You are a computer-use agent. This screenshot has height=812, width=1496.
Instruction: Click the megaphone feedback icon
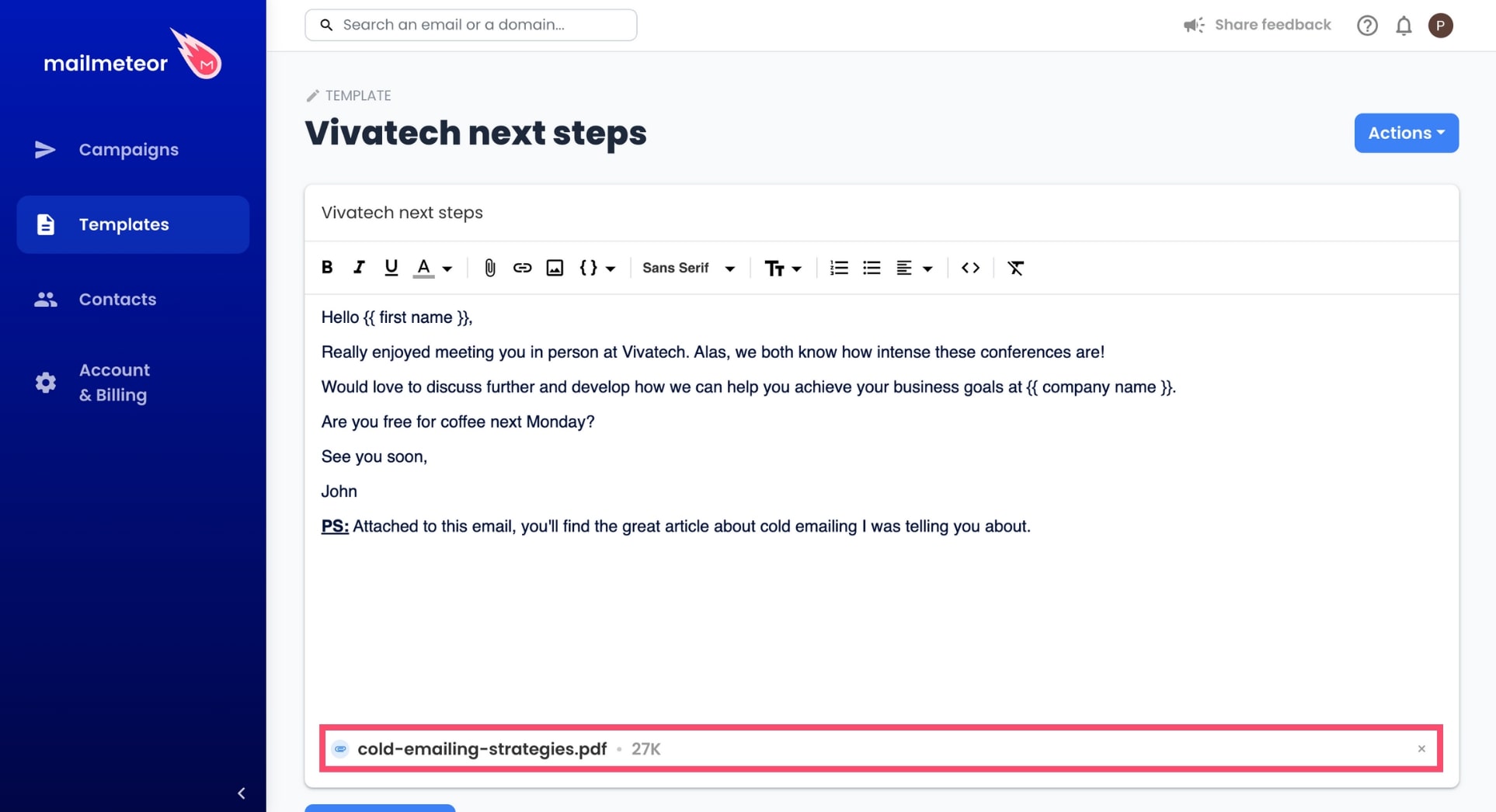[x=1194, y=25]
